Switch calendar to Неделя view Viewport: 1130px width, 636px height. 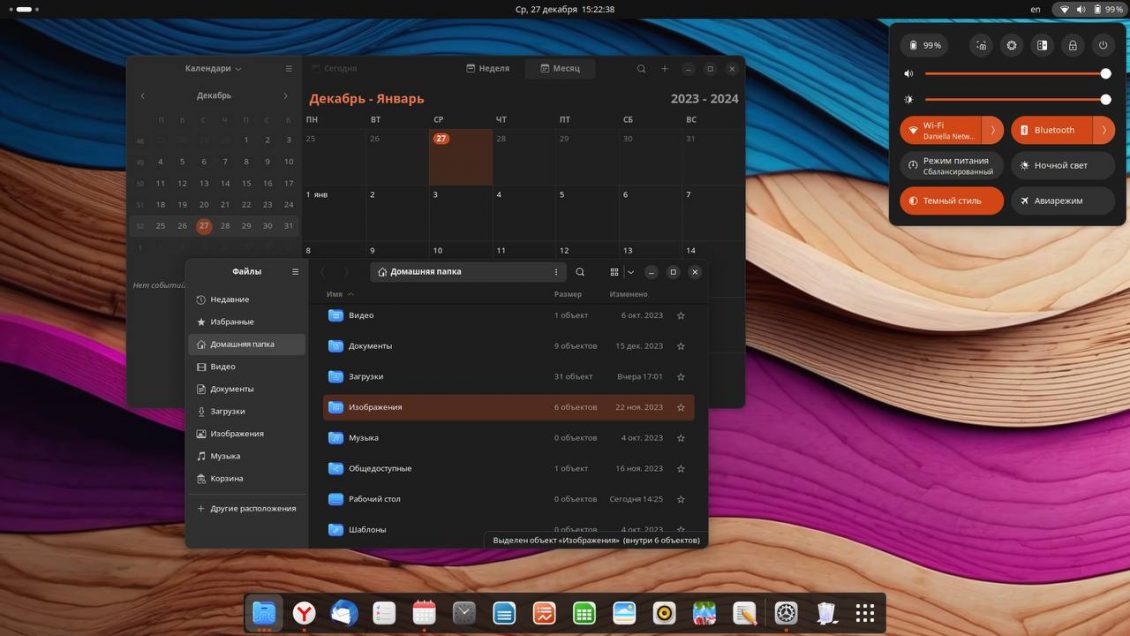click(x=488, y=68)
